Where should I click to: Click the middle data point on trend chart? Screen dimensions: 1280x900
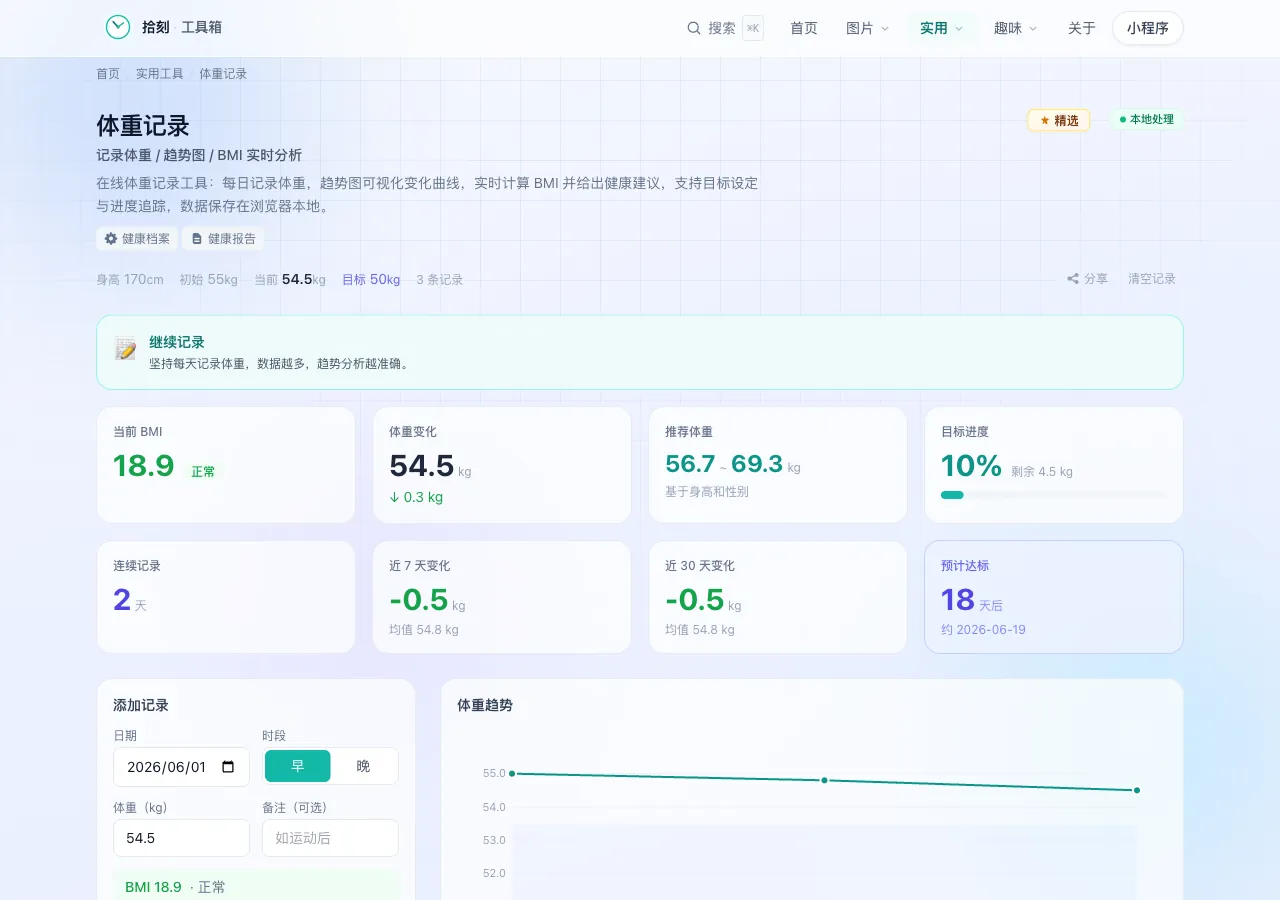pyautogui.click(x=824, y=780)
